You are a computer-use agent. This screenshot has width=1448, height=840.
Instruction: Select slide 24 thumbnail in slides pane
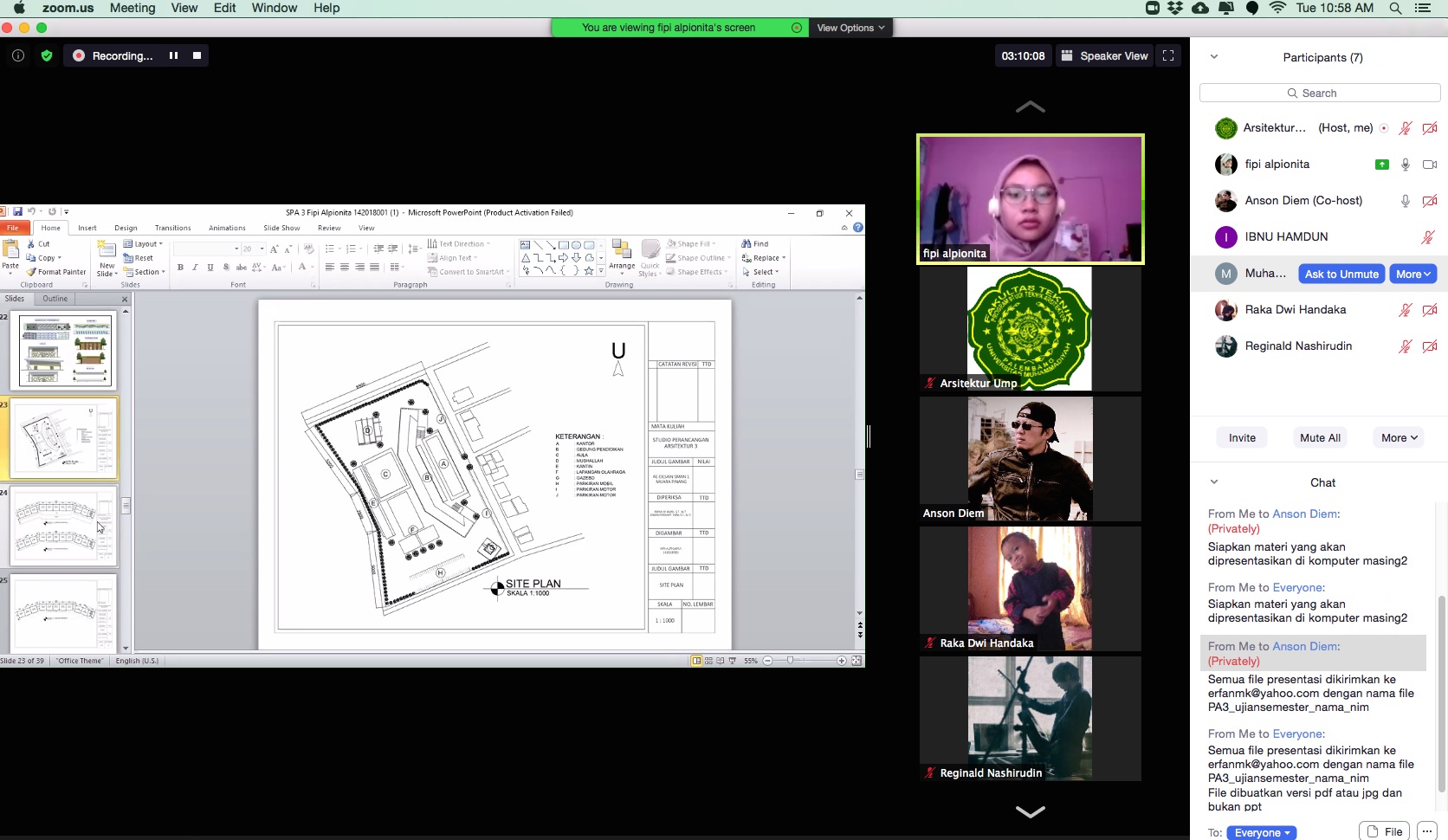[x=64, y=527]
